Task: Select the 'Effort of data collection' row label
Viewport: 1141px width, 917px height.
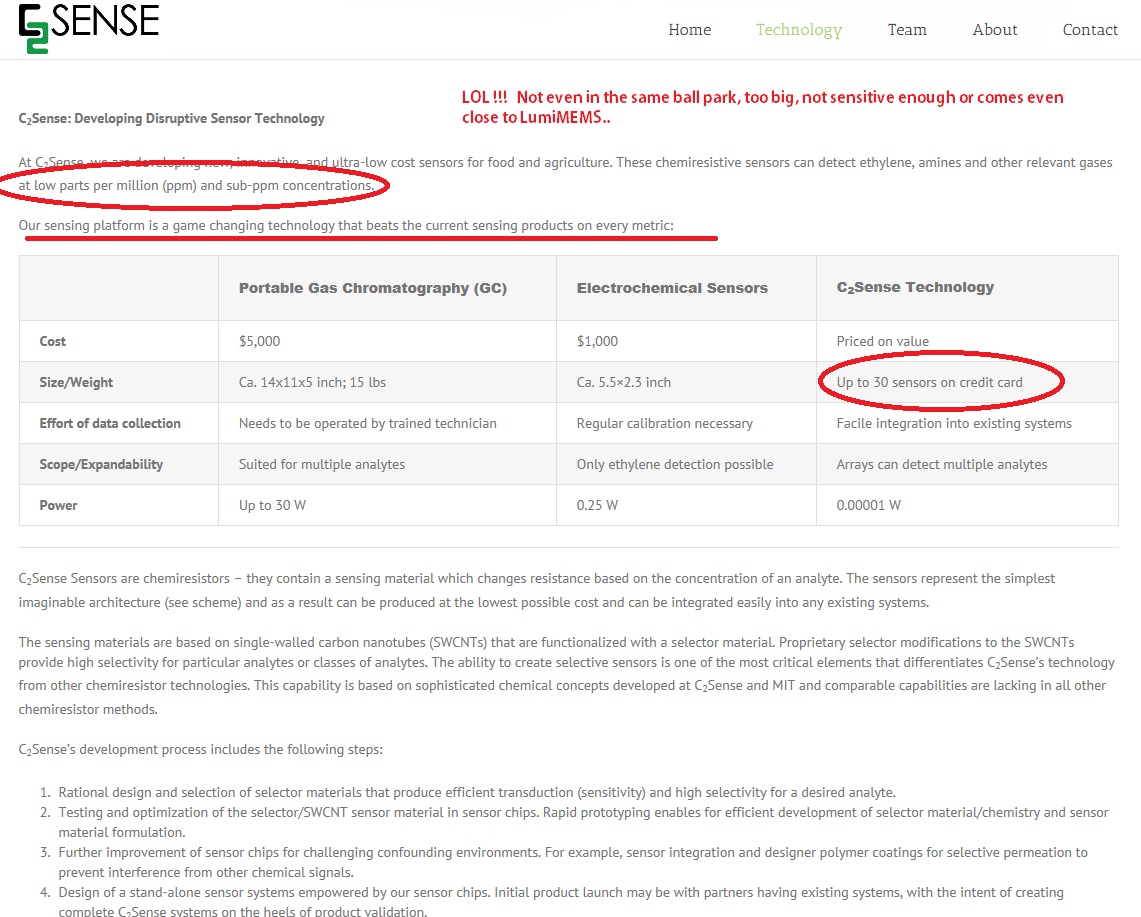Action: click(110, 424)
